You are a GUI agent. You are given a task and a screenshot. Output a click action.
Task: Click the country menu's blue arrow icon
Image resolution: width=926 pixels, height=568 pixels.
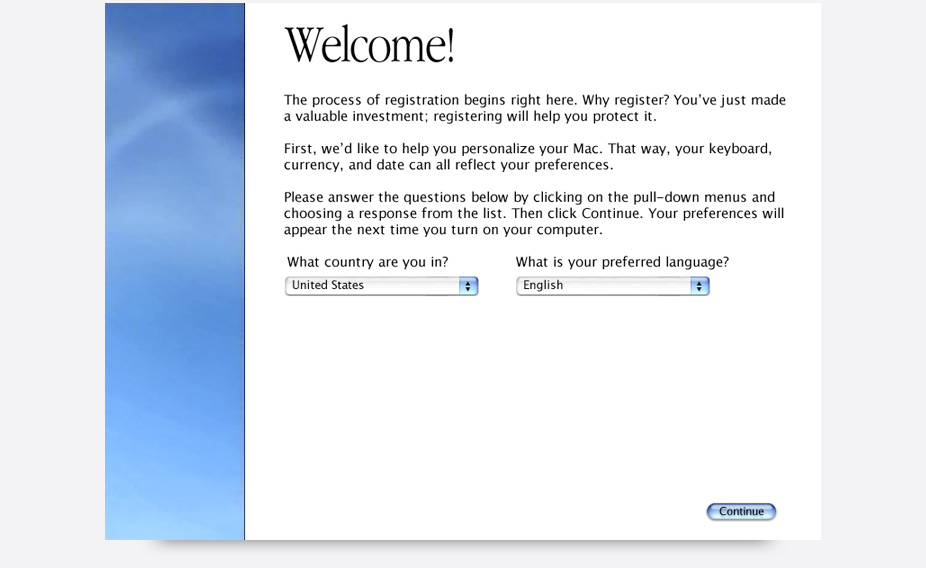[x=468, y=286]
